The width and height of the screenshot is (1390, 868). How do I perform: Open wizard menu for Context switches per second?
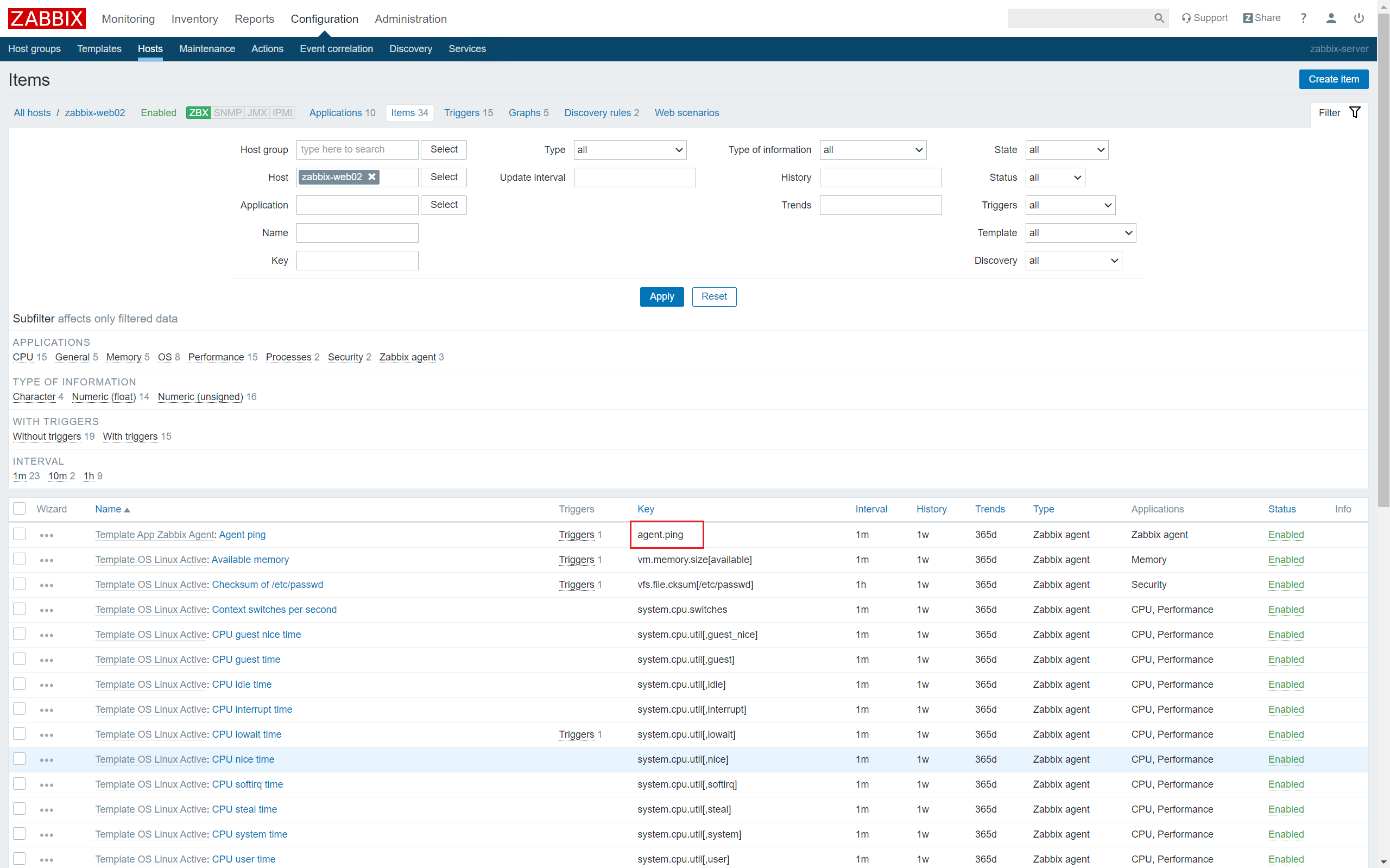[47, 610]
